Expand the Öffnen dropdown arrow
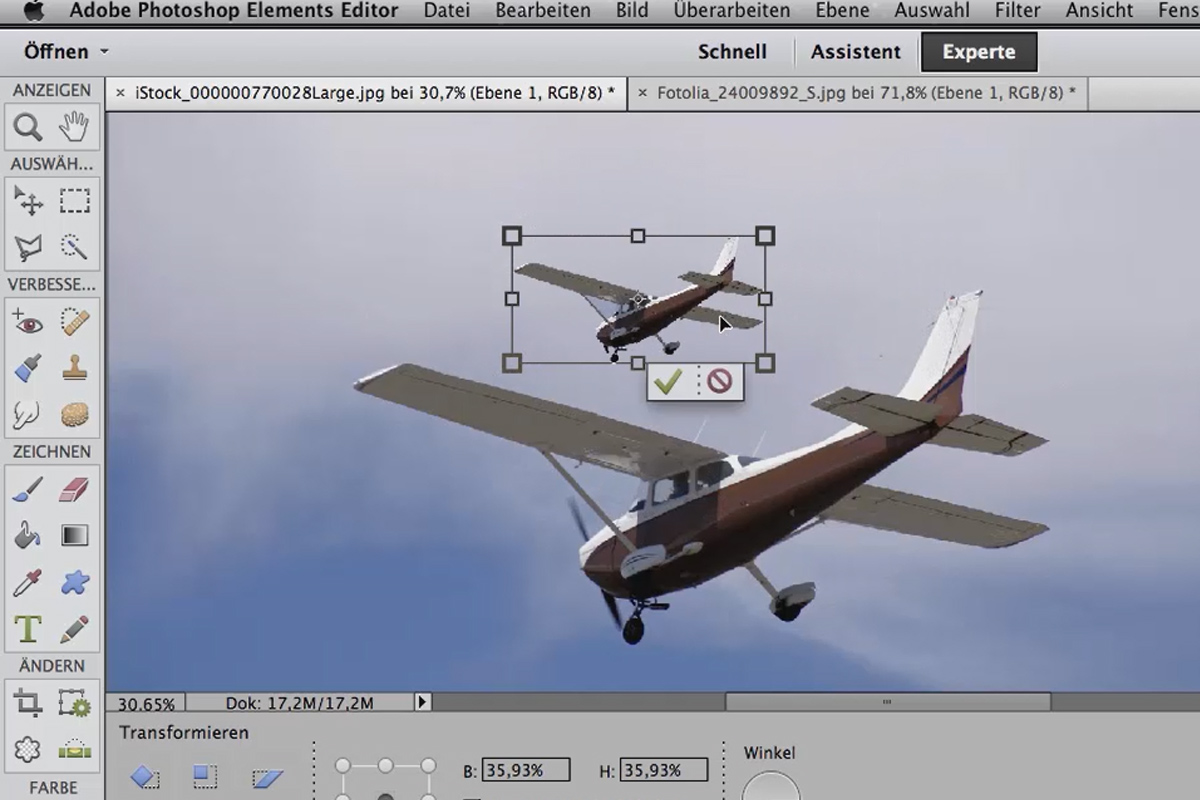 (x=105, y=52)
